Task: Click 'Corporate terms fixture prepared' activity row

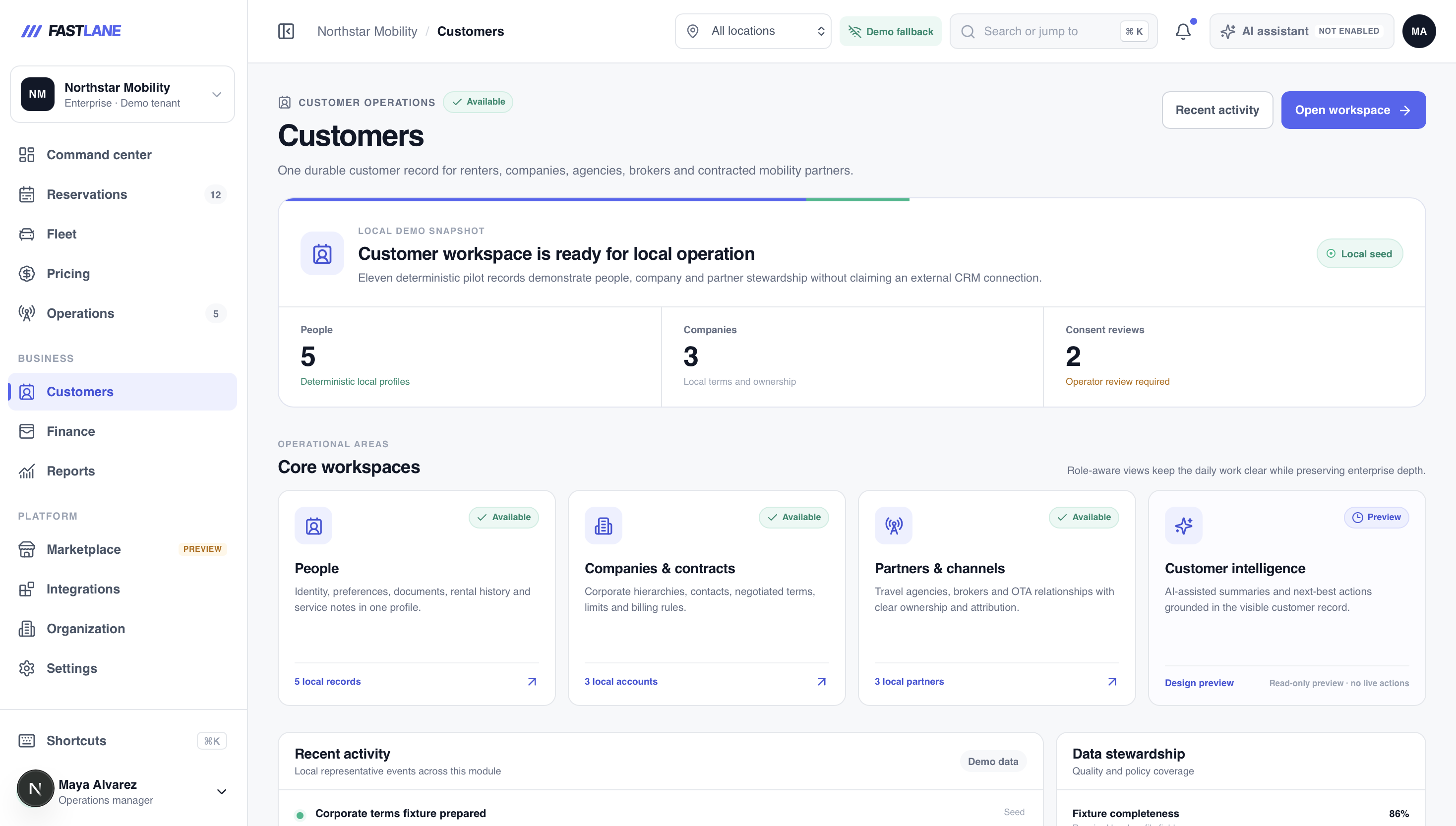Action: [x=661, y=814]
